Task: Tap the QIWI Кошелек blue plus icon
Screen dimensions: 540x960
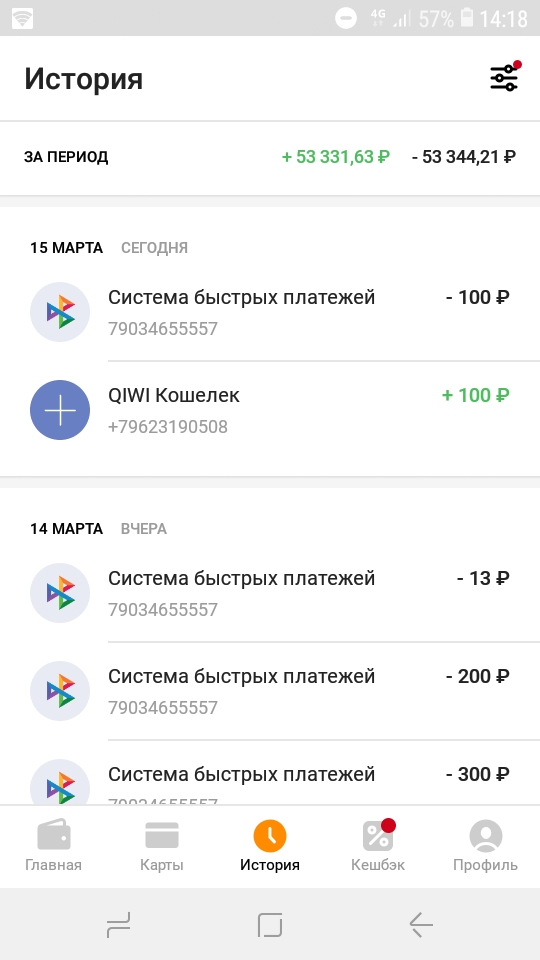Action: tap(60, 410)
